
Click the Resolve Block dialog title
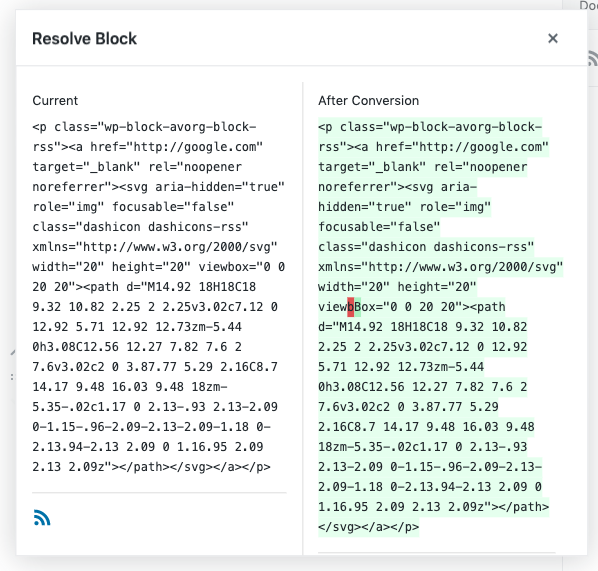pyautogui.click(x=84, y=39)
